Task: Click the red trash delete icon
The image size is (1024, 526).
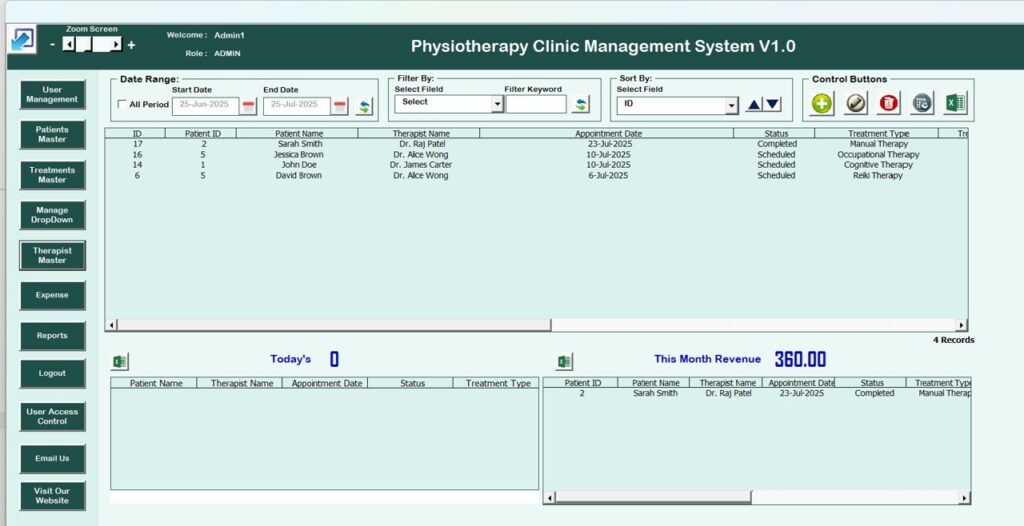Action: (889, 103)
